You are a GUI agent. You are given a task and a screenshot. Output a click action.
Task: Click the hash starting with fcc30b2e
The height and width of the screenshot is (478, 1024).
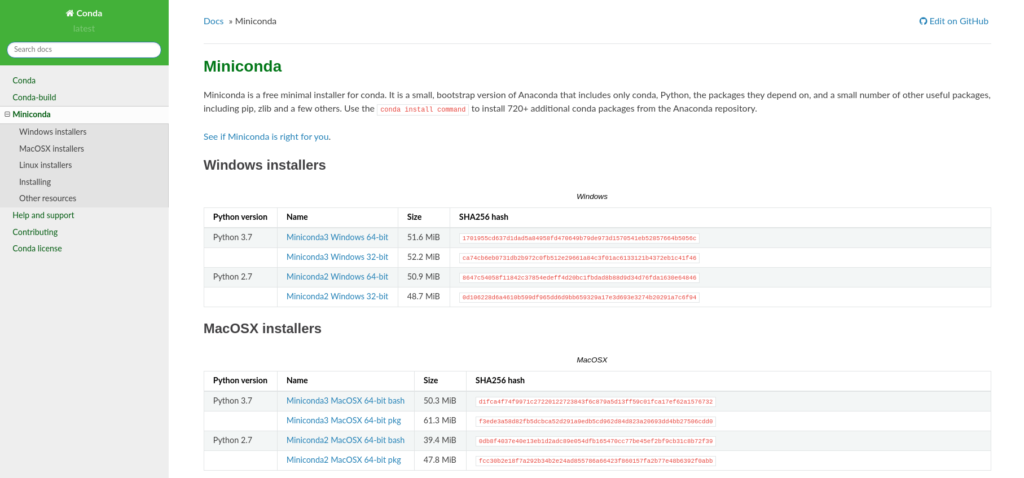(596, 461)
